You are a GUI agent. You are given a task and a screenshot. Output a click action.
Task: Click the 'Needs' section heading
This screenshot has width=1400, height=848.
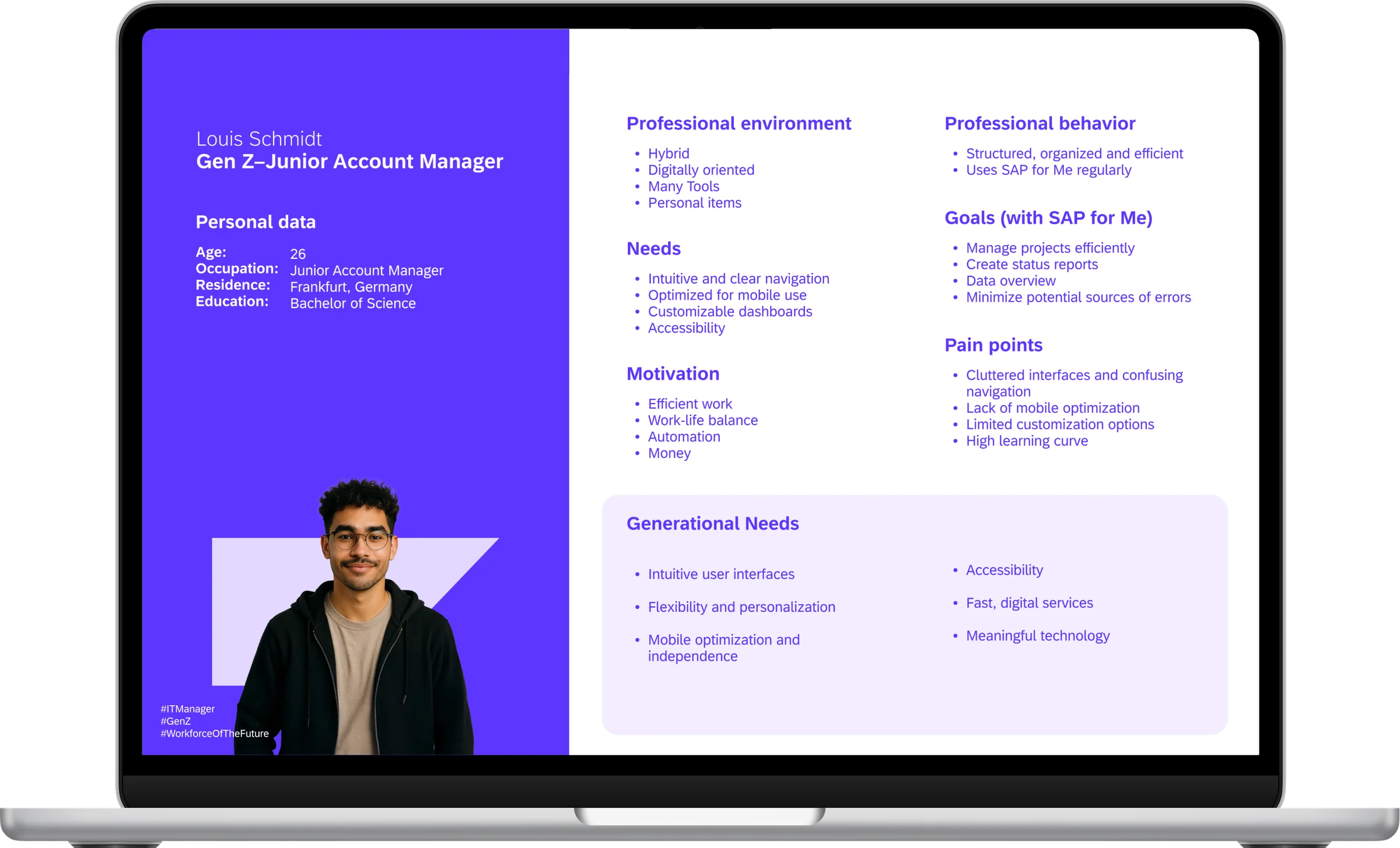[x=653, y=248]
